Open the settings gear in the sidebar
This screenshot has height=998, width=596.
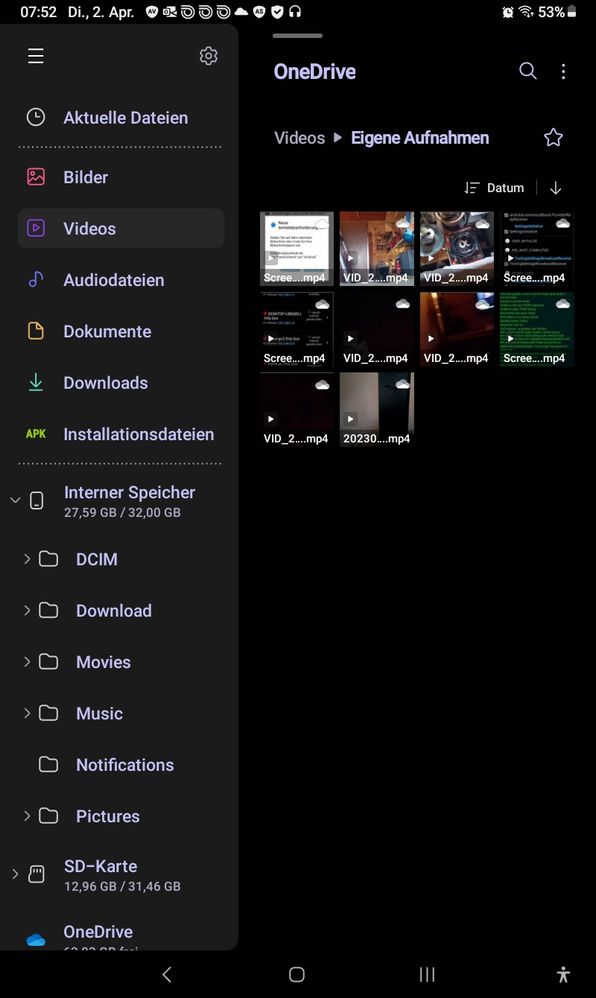coord(208,56)
